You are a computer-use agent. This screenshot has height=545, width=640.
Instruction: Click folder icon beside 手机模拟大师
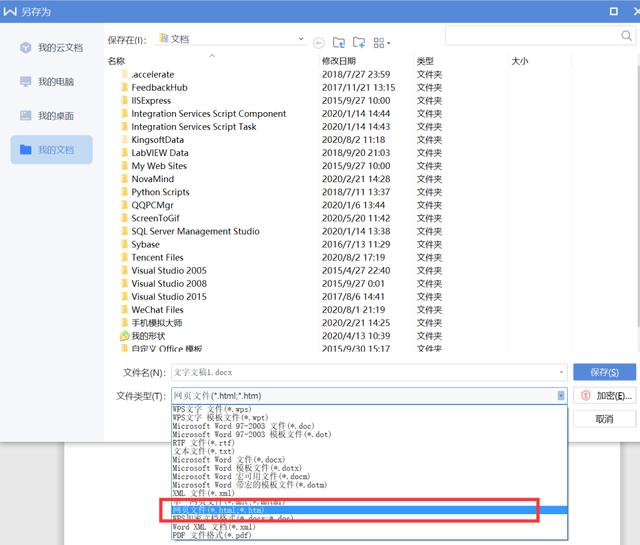pyautogui.click(x=124, y=323)
